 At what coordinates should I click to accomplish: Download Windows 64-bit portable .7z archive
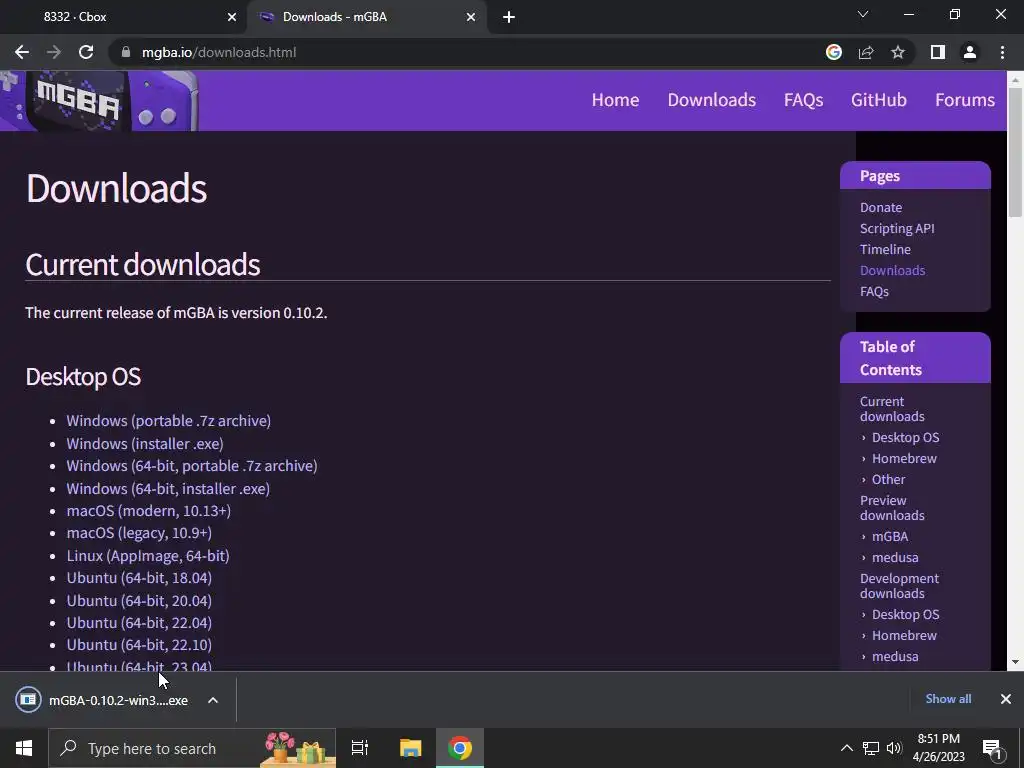click(x=191, y=466)
